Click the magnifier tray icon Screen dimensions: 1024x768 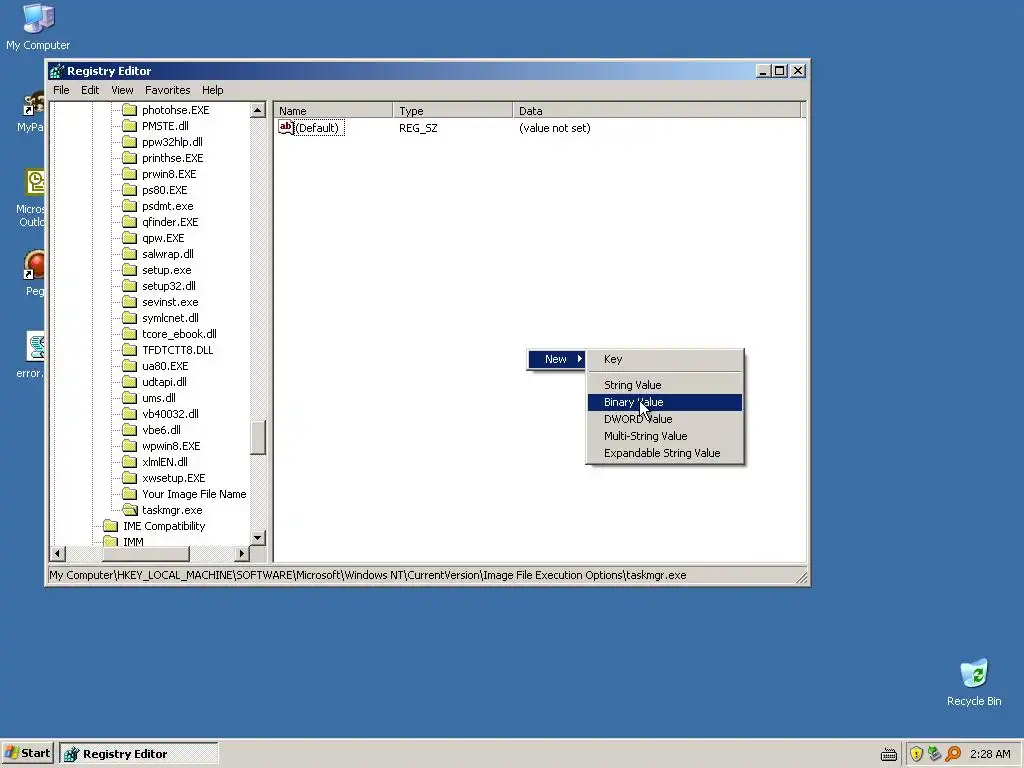pyautogui.click(x=953, y=754)
